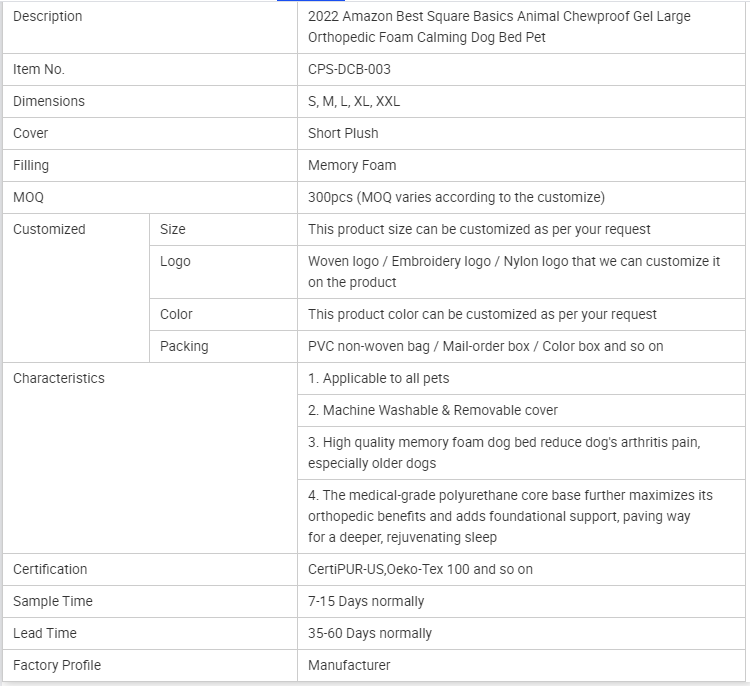Viewport: 750px width, 686px height.
Task: Click the PVC non-woven bag packing text
Action: (485, 347)
